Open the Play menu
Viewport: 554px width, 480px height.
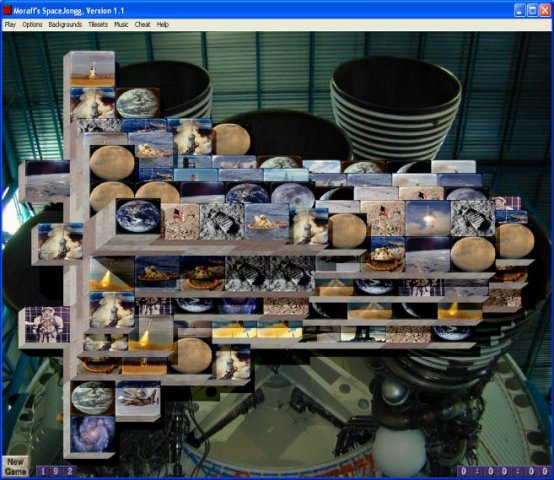pos(10,24)
